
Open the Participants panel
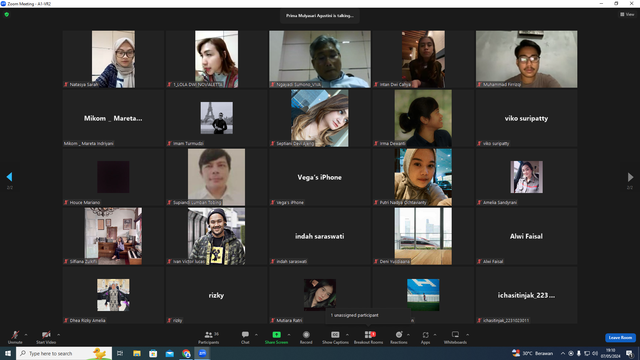209,337
